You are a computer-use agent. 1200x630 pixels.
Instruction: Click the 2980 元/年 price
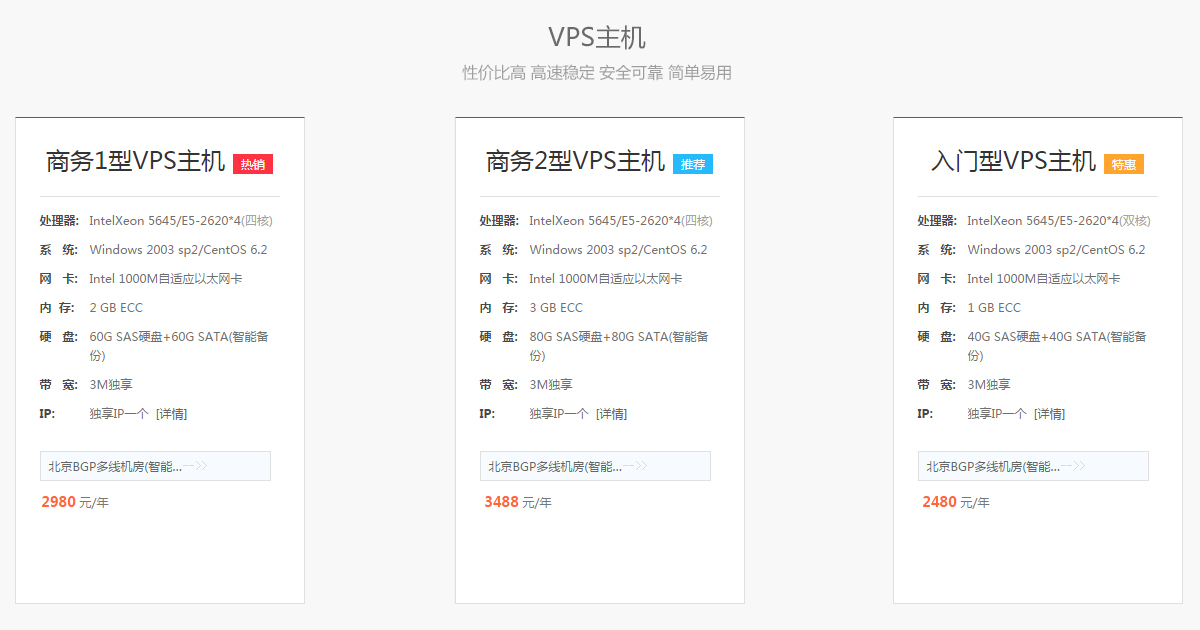[x=75, y=502]
